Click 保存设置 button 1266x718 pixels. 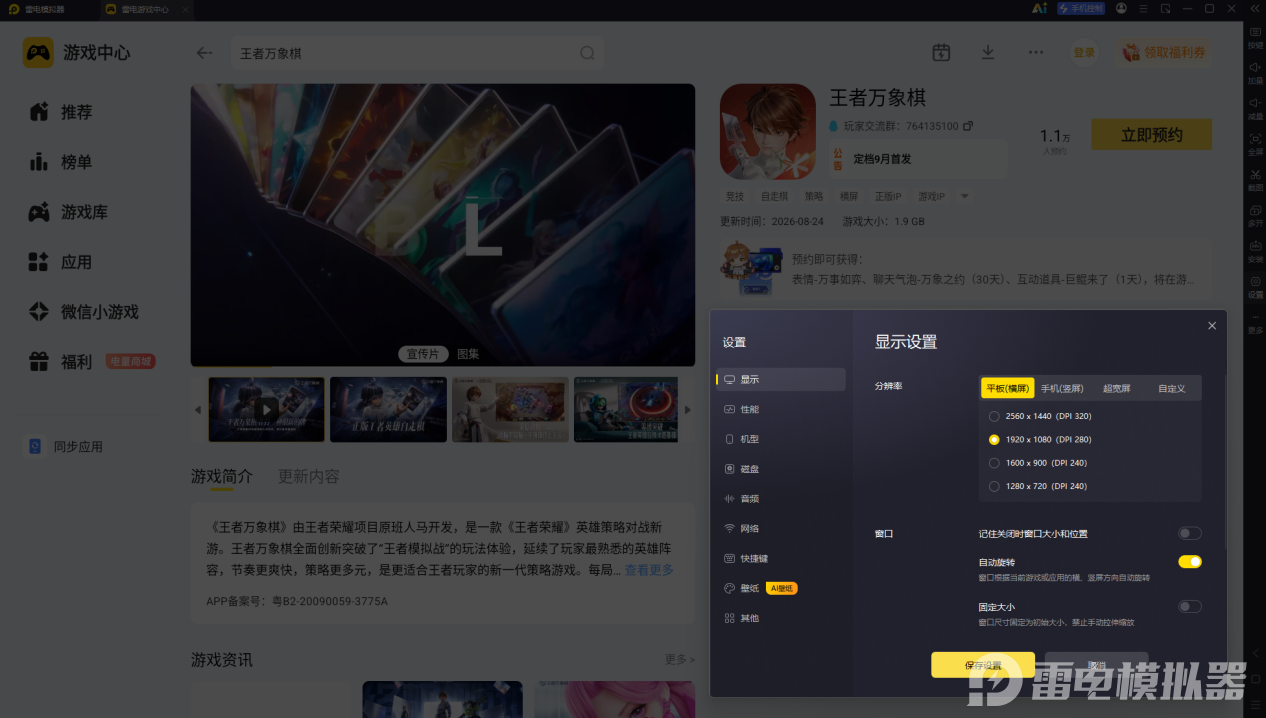(983, 665)
